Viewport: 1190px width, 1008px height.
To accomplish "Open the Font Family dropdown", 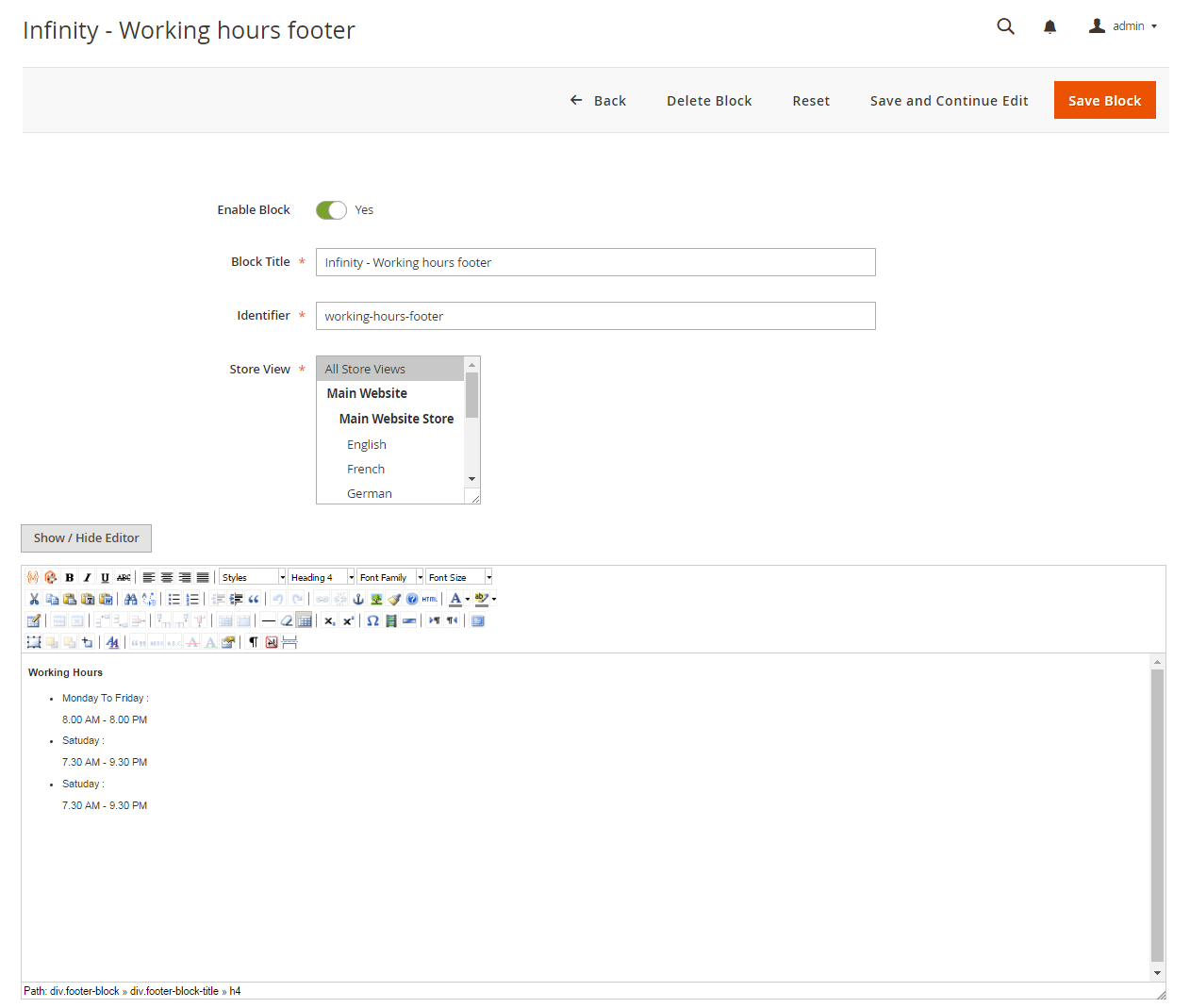I will [x=390, y=577].
